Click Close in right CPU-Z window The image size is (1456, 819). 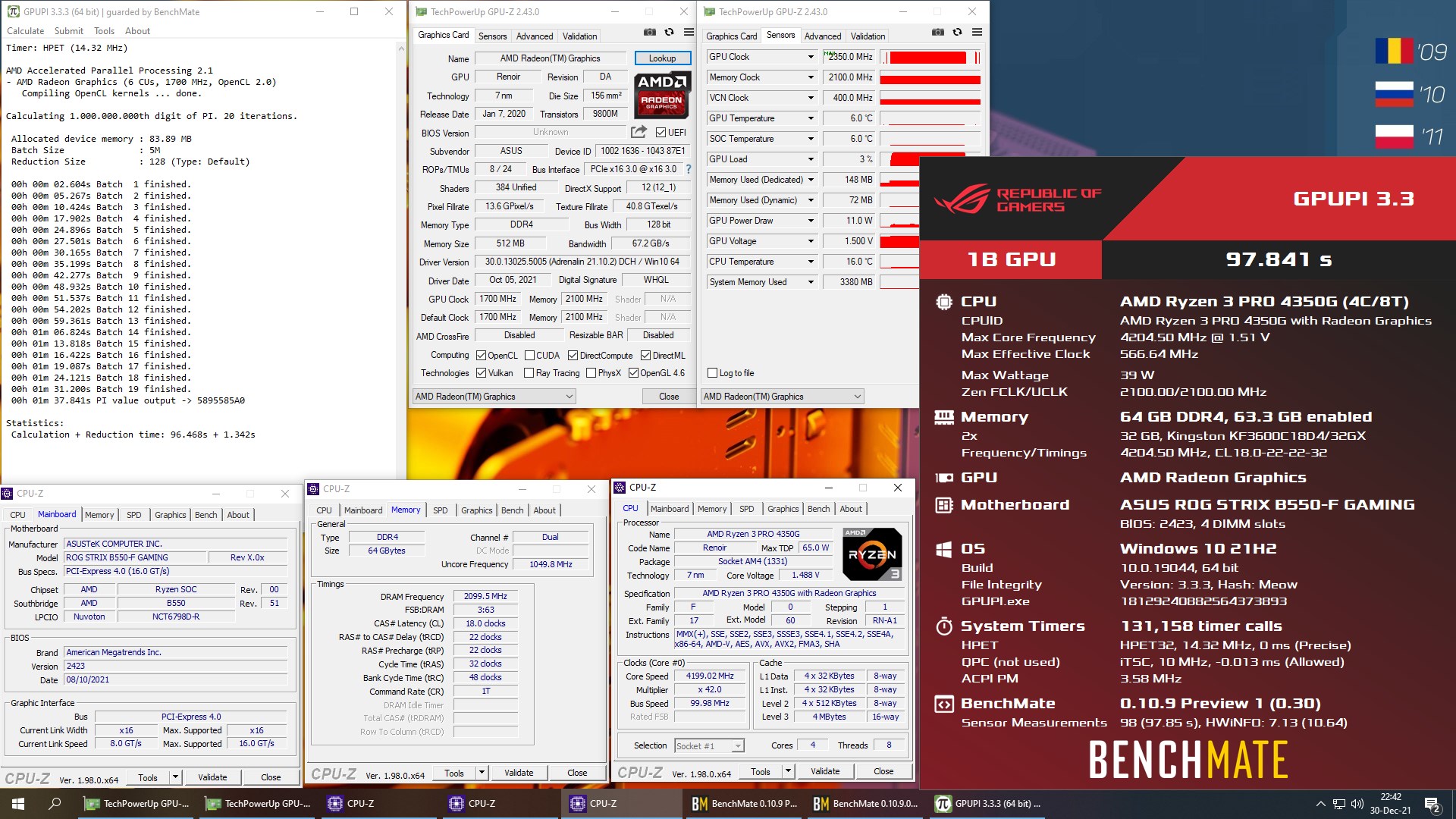click(883, 770)
